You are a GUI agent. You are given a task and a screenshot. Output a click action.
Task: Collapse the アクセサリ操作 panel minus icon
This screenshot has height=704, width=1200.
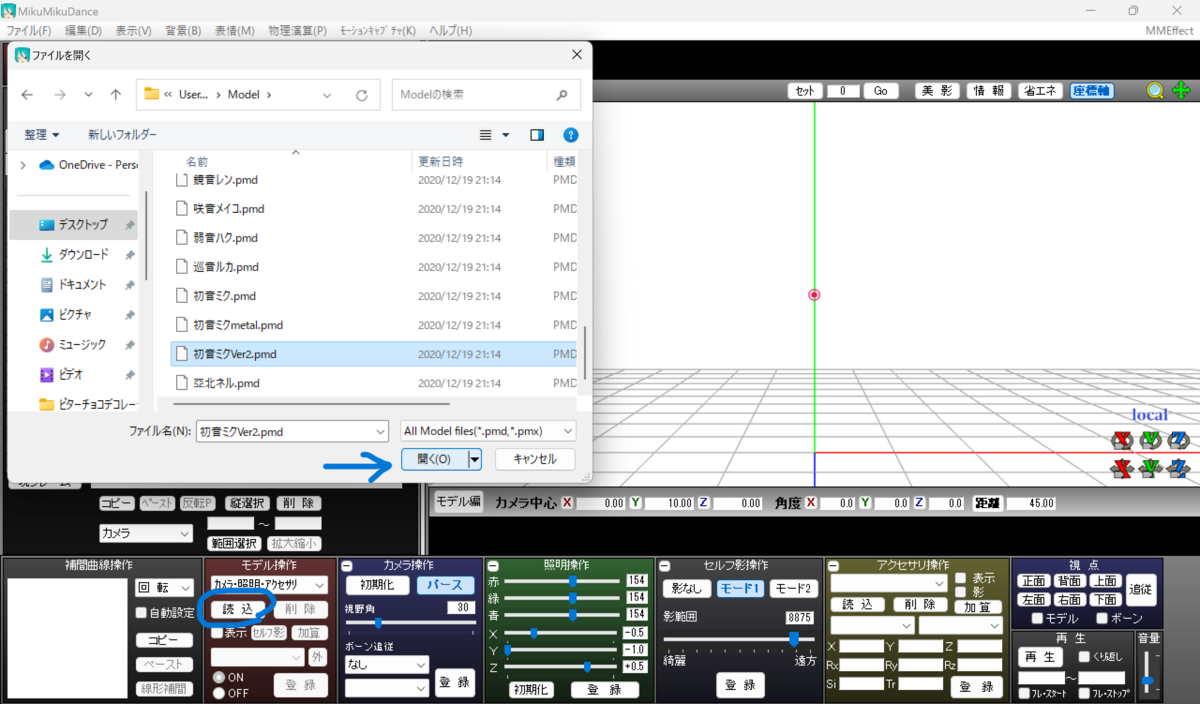[x=833, y=566]
